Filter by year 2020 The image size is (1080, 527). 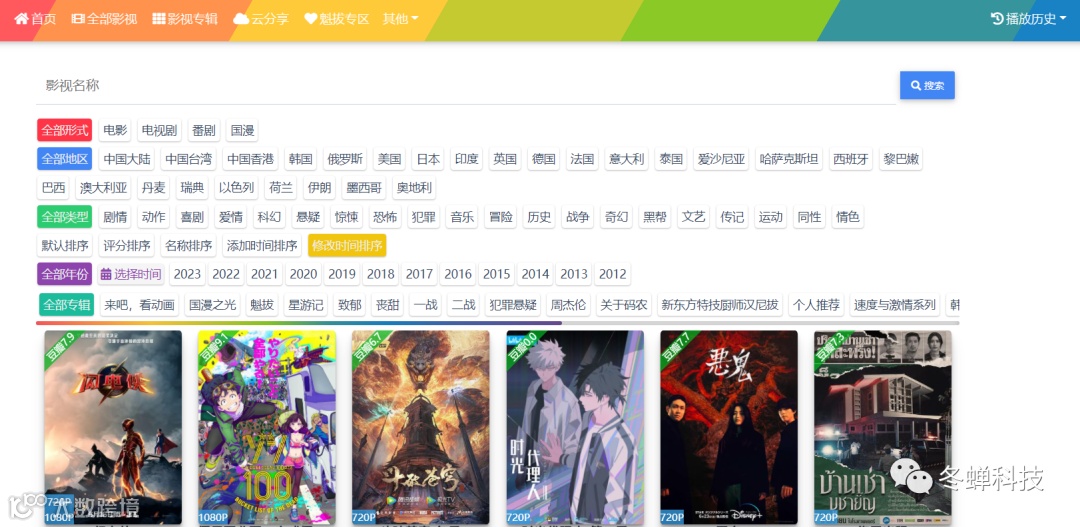point(303,274)
